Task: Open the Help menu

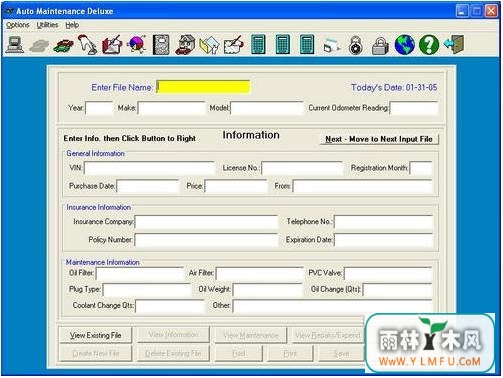Action: click(x=72, y=25)
